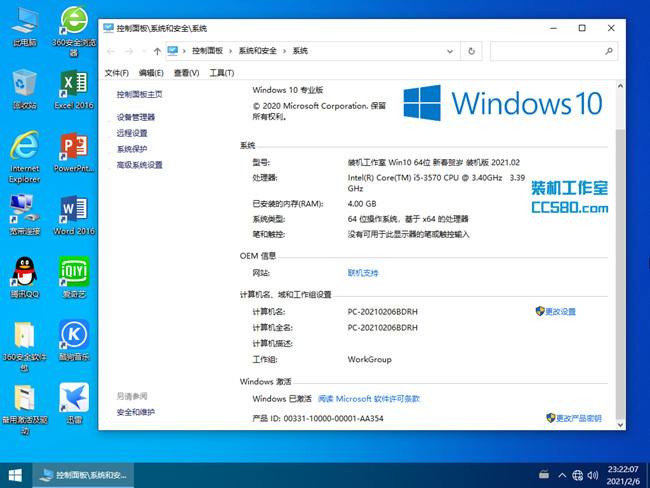Launch the iQIYI (爱奇艺) desktop shortcut
This screenshot has height=488, width=650.
[74, 278]
